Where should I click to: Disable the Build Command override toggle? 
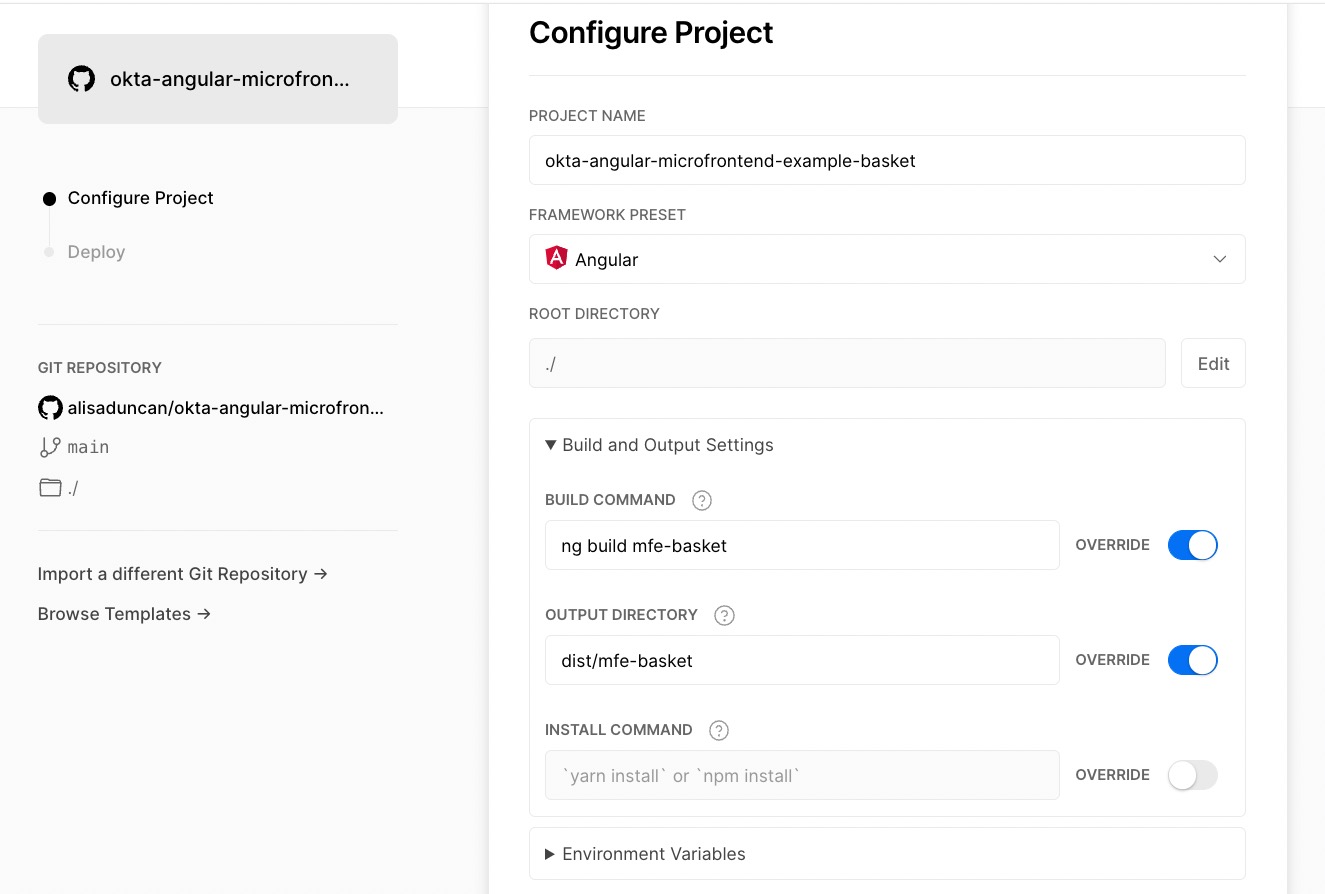(1192, 545)
